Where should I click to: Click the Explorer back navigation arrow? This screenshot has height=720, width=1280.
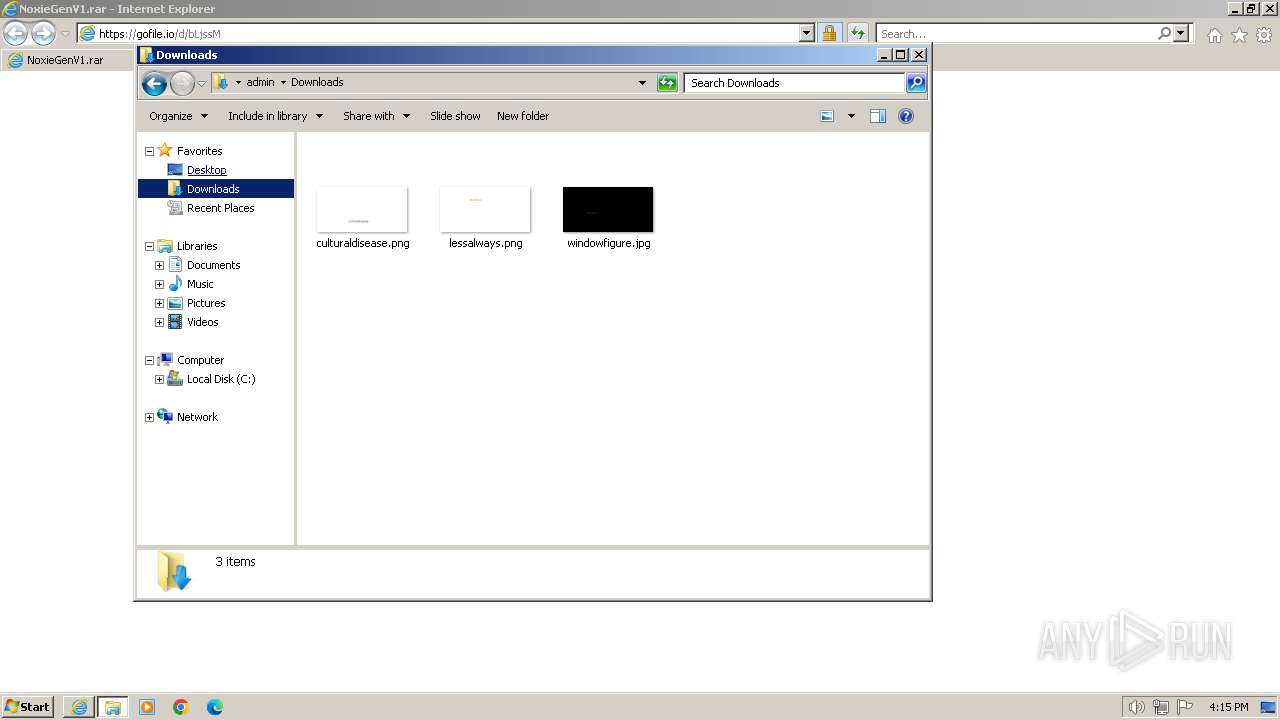coord(154,83)
